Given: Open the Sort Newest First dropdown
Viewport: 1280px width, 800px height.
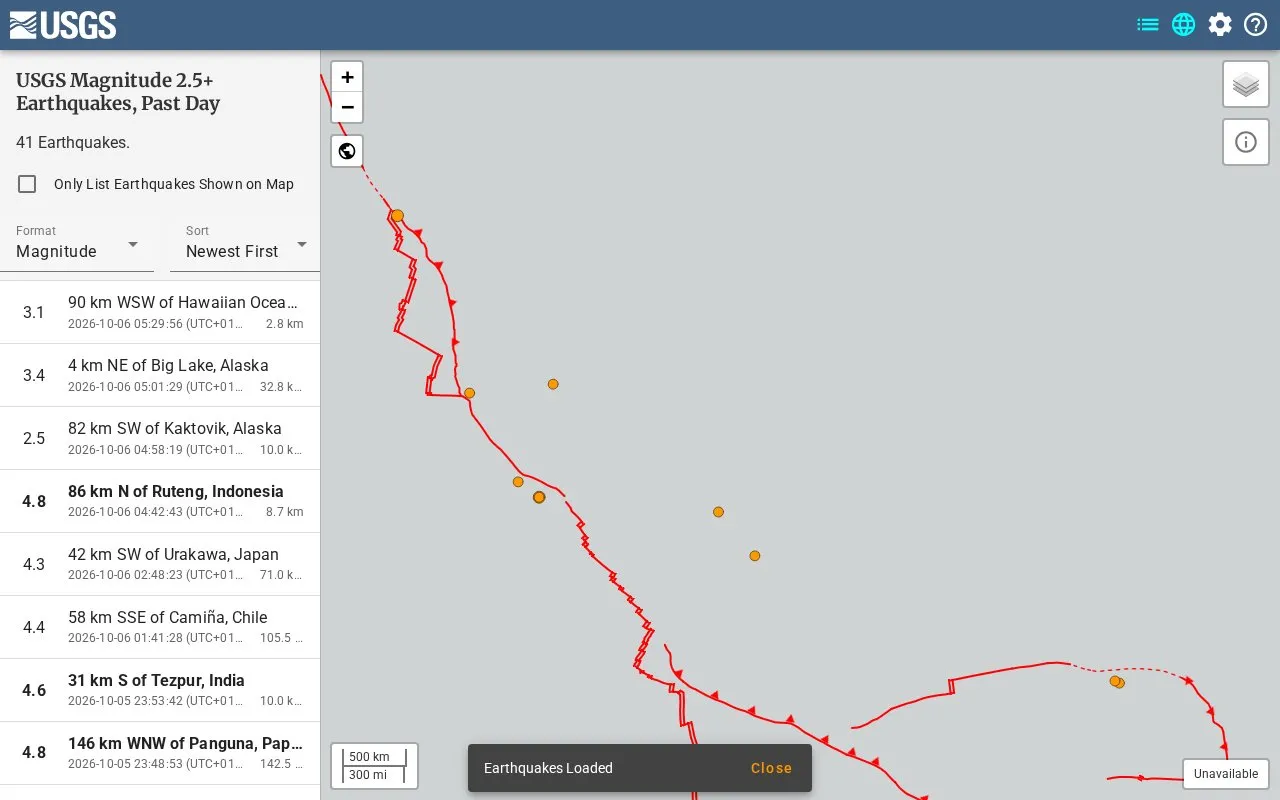Looking at the screenshot, I should pos(246,245).
